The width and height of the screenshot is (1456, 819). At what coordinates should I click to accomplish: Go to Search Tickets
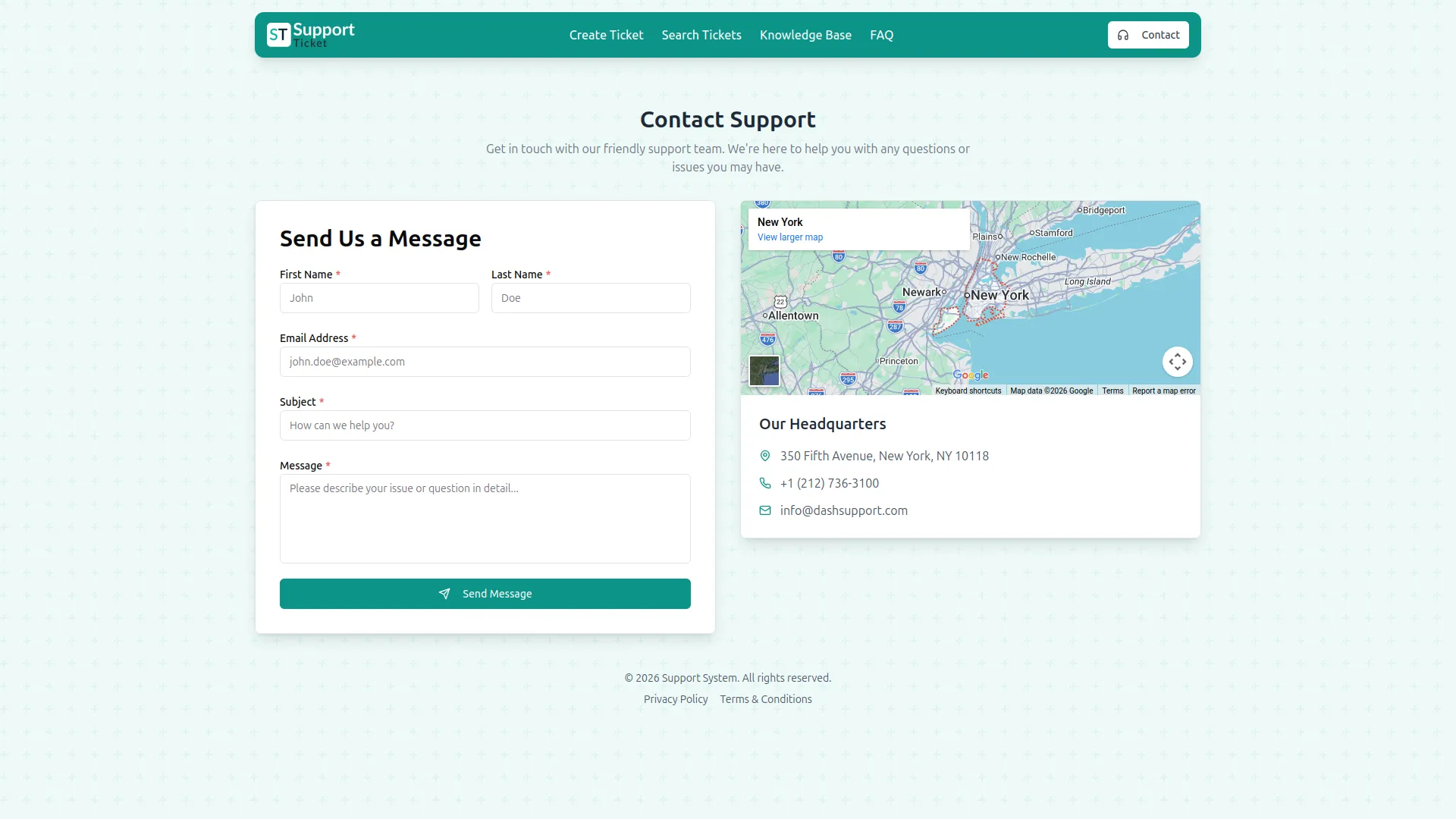(701, 35)
